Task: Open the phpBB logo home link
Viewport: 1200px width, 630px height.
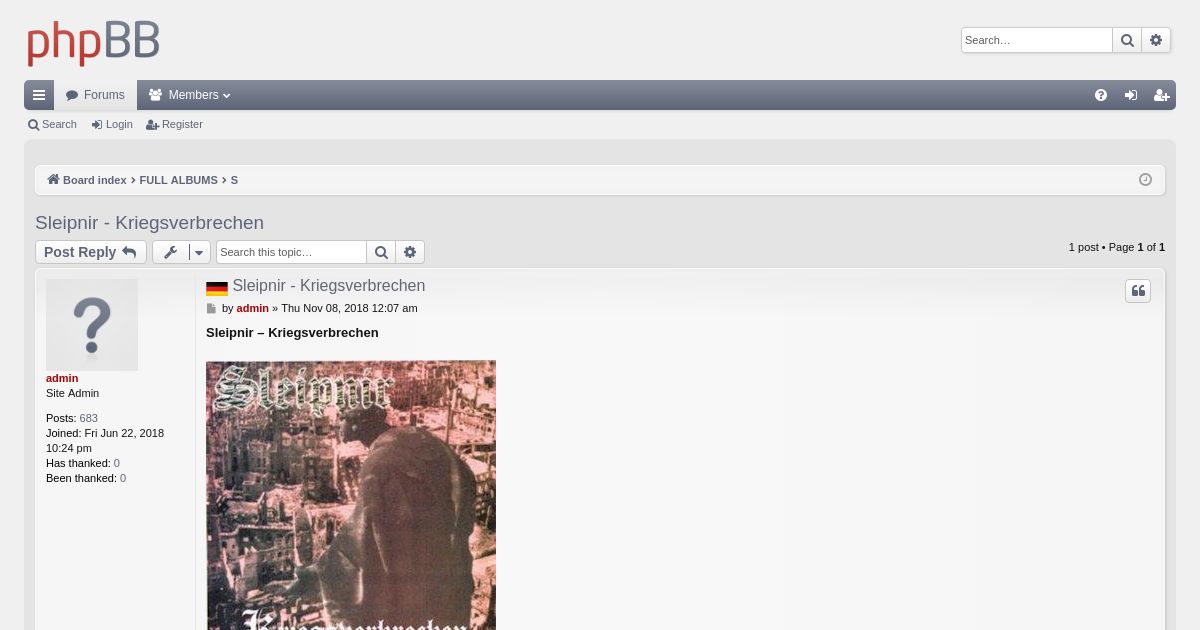Action: coord(93,43)
